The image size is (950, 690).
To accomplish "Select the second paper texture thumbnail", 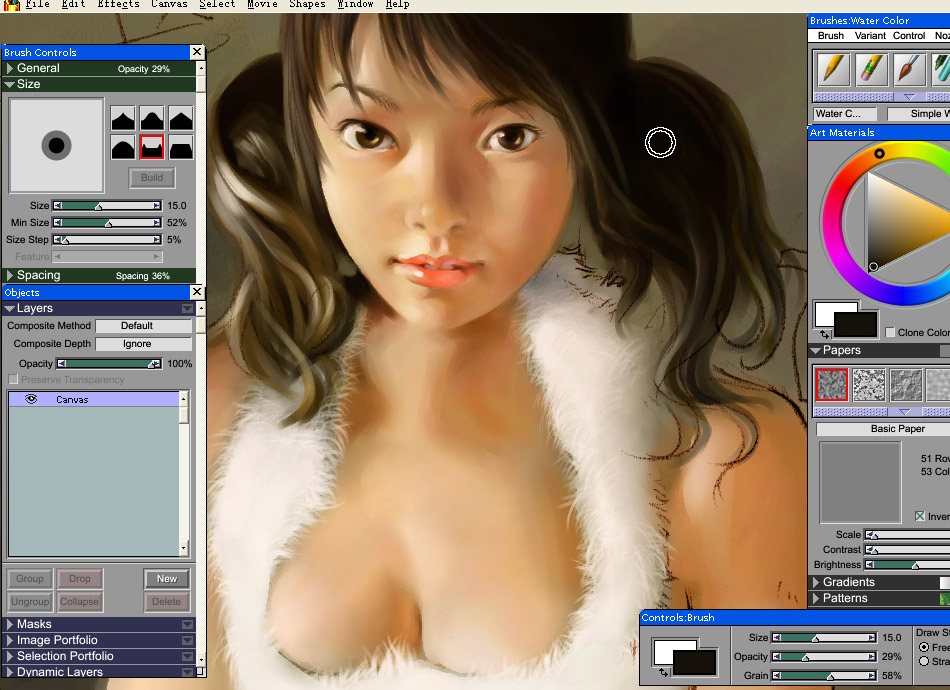I will click(869, 385).
